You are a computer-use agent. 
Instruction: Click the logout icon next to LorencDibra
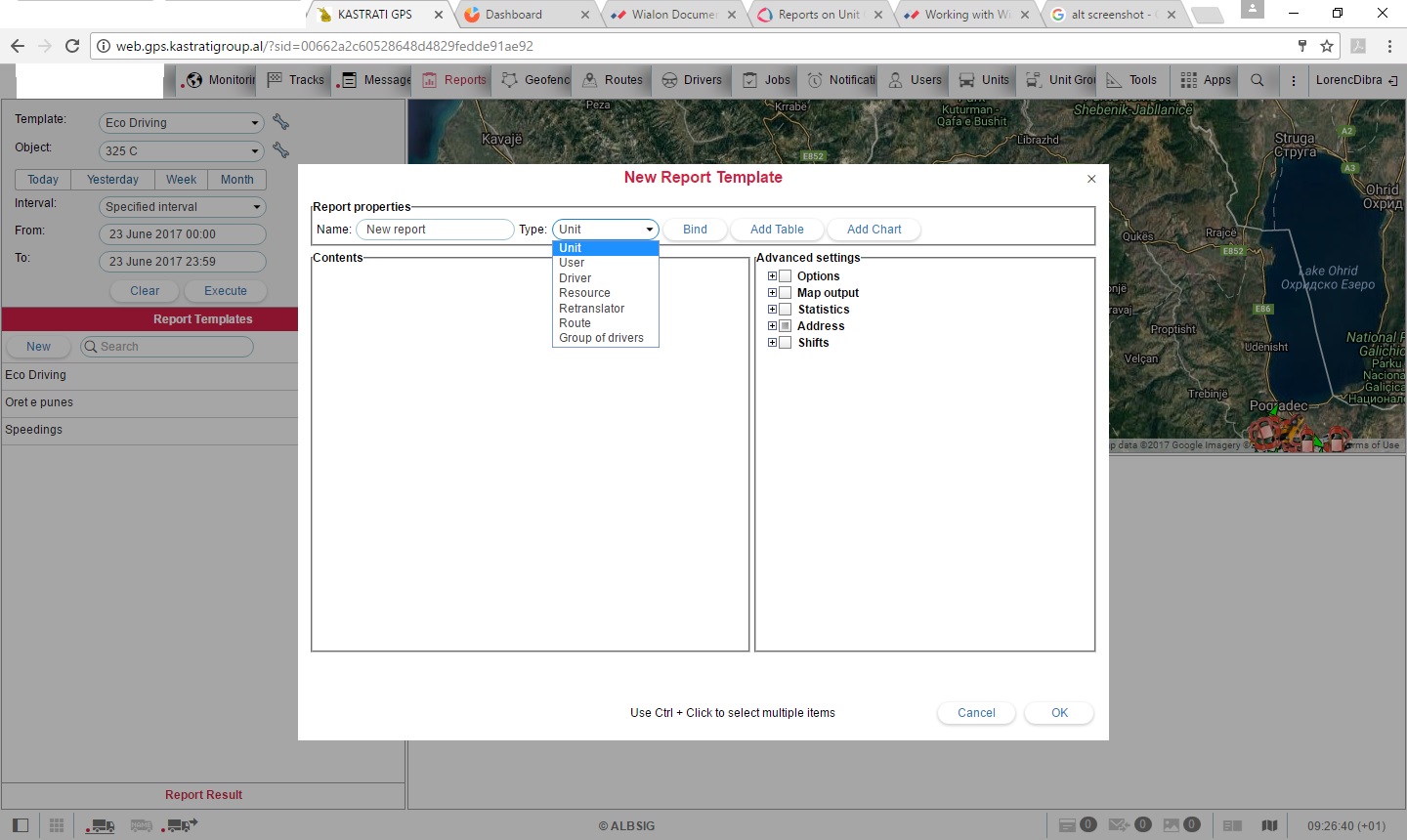(1392, 80)
